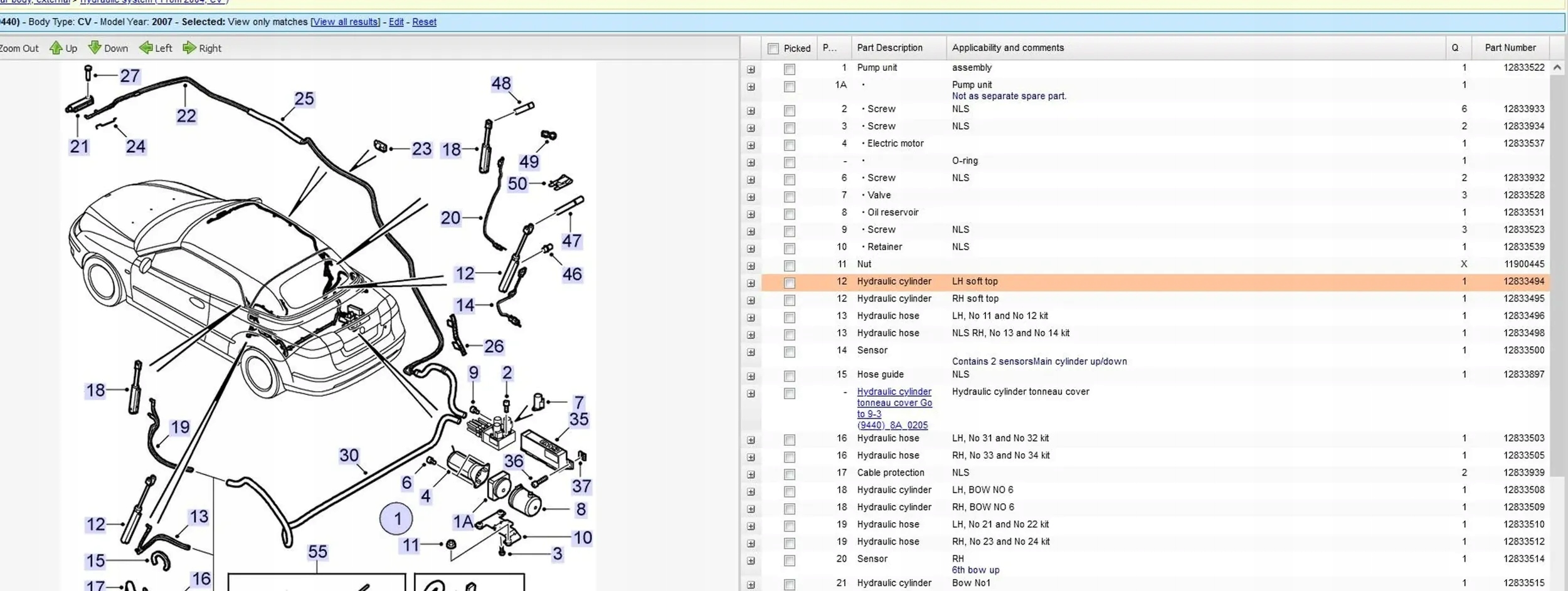Image resolution: width=1568 pixels, height=591 pixels.
Task: Click callout 30 in the parts diagram
Action: point(349,456)
